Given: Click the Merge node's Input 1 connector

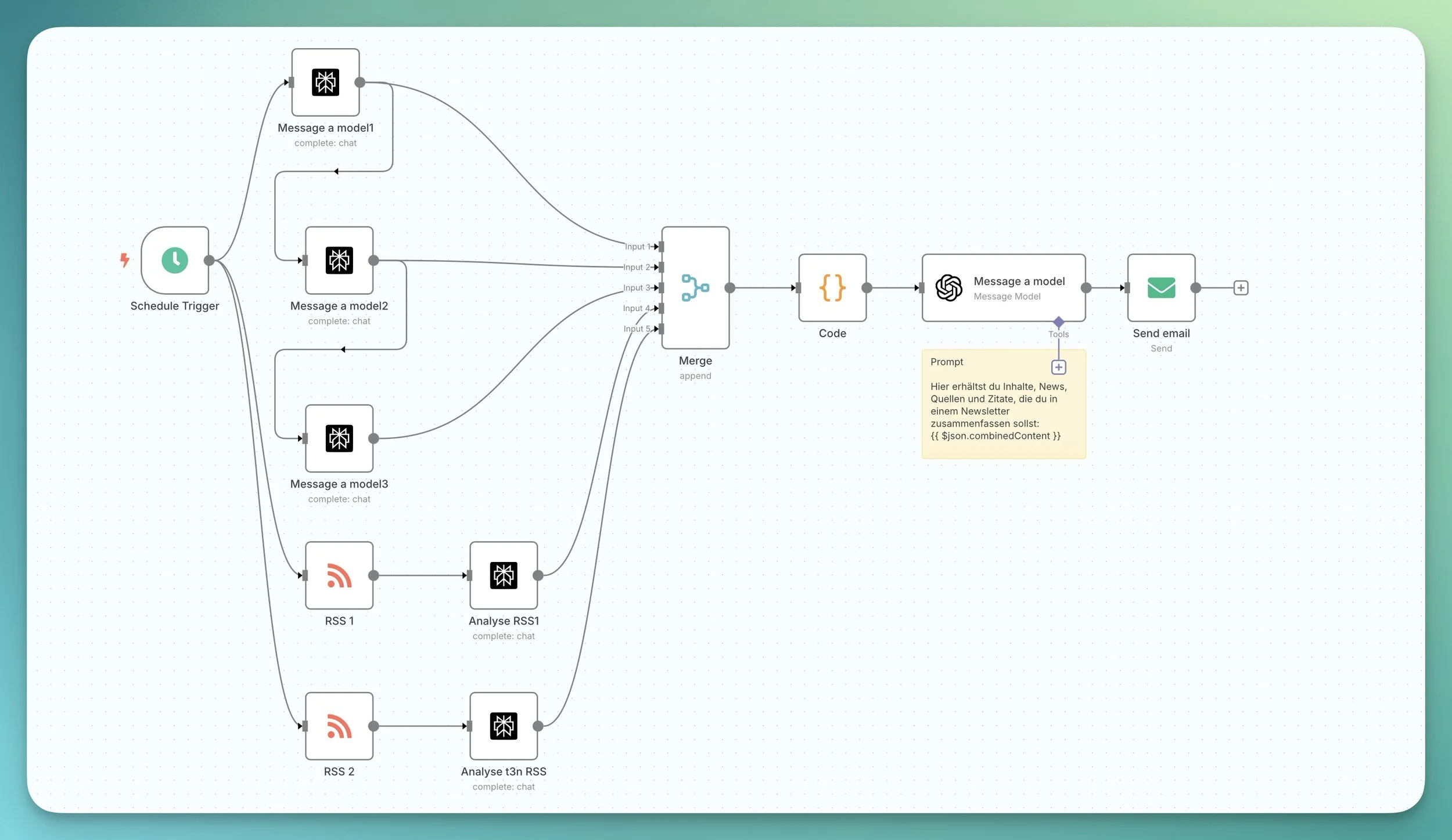Looking at the screenshot, I should click(661, 247).
